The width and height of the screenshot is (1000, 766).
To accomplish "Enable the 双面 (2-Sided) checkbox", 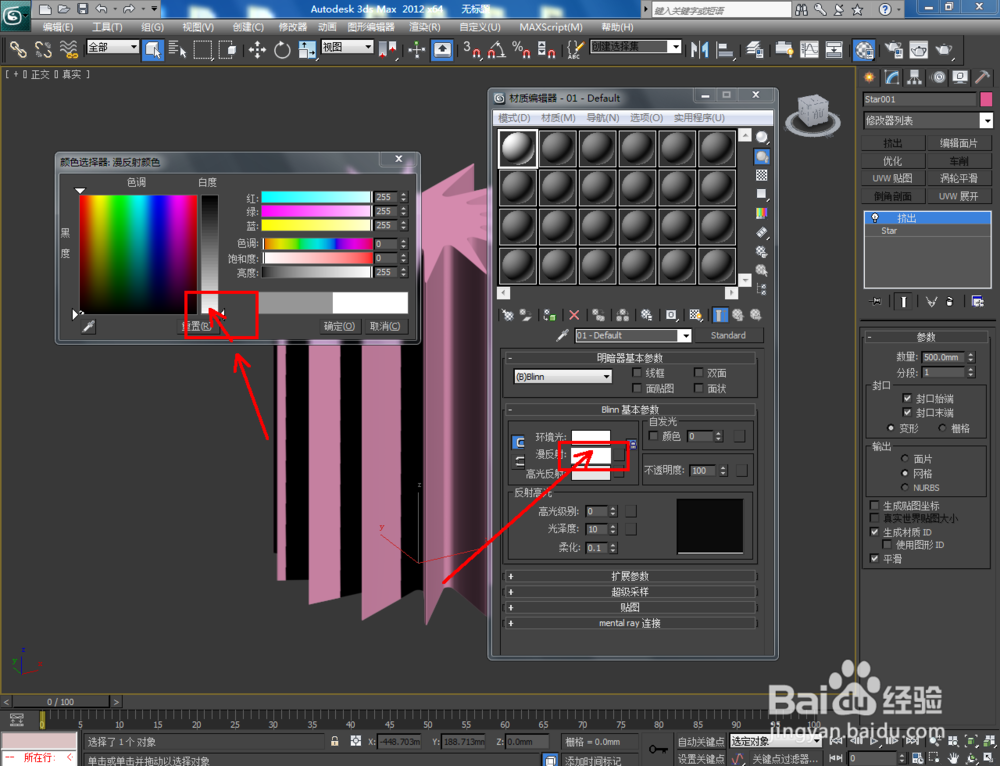I will tap(698, 372).
